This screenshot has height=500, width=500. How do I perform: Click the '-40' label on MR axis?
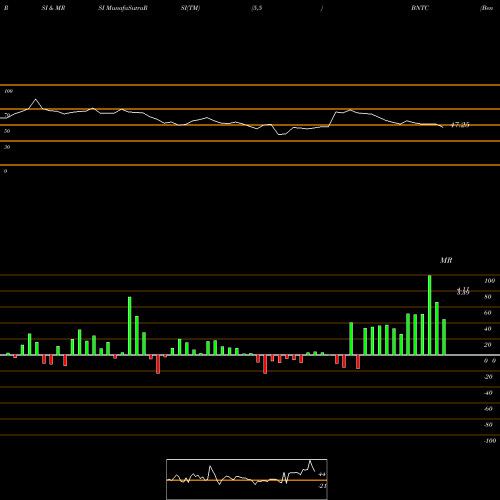488,393
